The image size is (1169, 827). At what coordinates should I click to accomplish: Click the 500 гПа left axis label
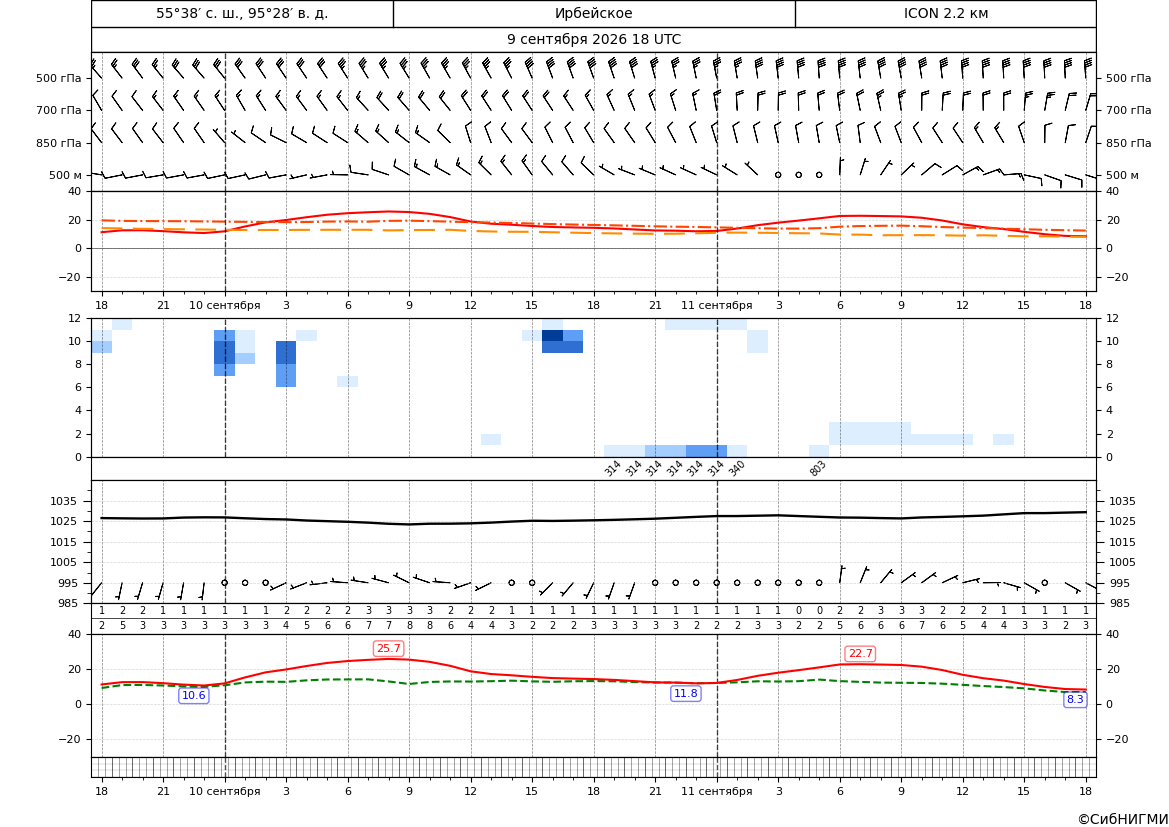click(x=59, y=78)
